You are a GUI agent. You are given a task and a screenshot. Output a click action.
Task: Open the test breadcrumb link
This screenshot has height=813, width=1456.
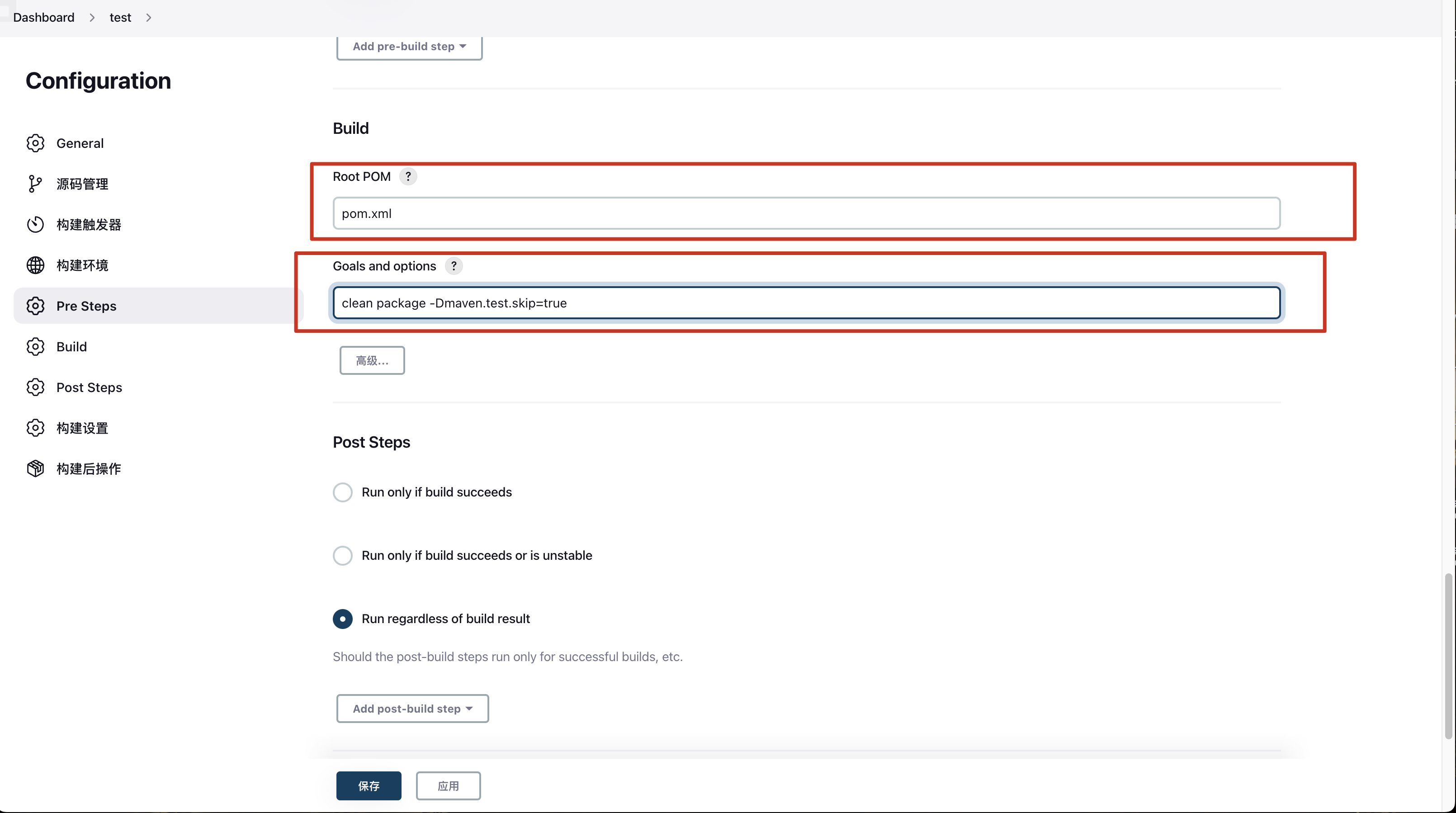coord(120,18)
